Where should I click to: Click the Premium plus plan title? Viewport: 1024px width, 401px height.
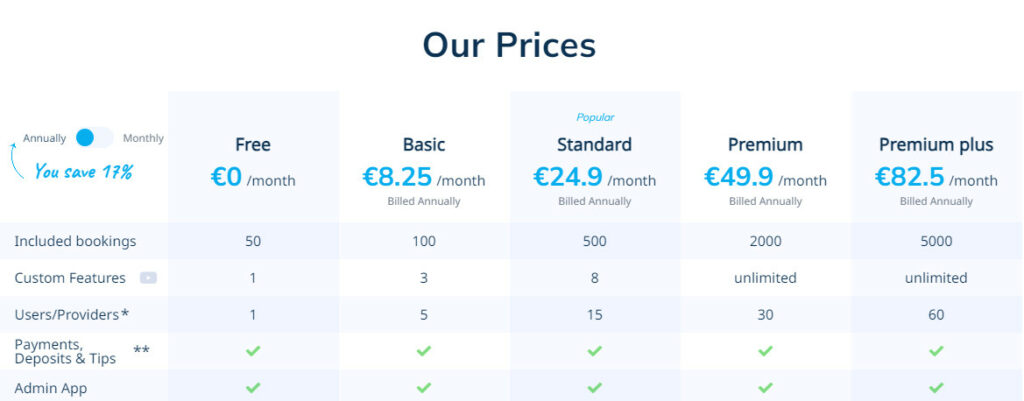point(936,145)
